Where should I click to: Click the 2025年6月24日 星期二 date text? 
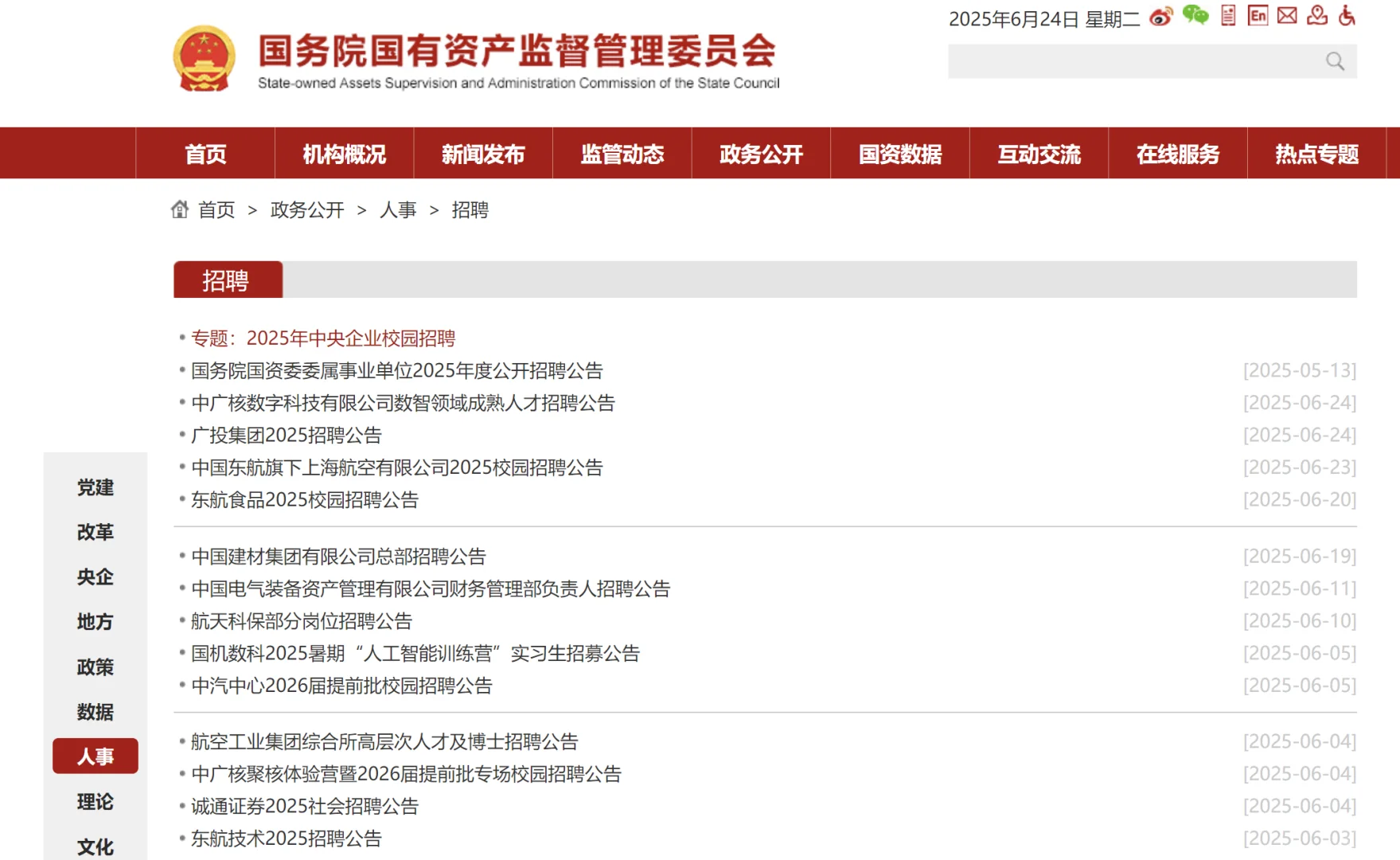tap(1044, 19)
